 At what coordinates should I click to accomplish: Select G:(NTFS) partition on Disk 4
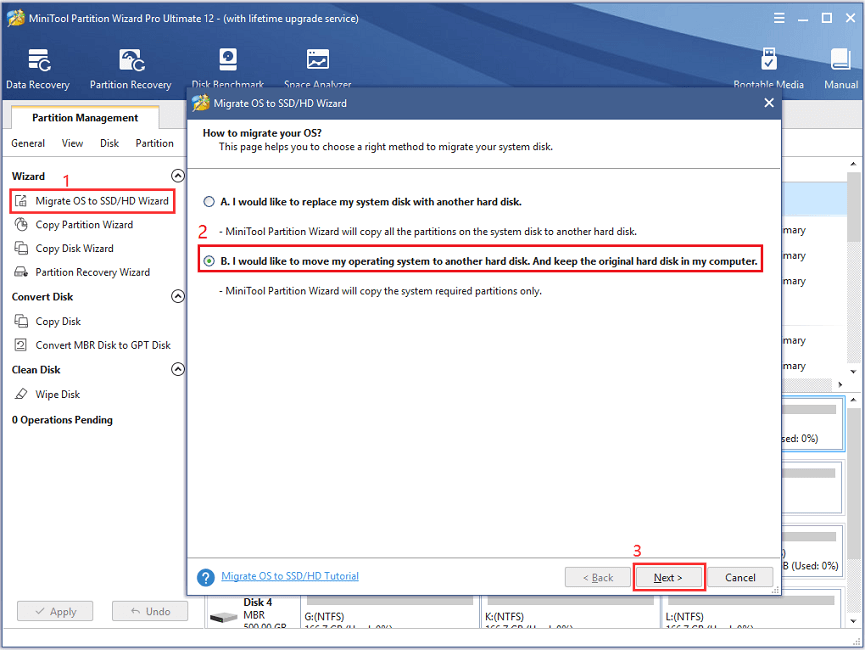(x=390, y=611)
